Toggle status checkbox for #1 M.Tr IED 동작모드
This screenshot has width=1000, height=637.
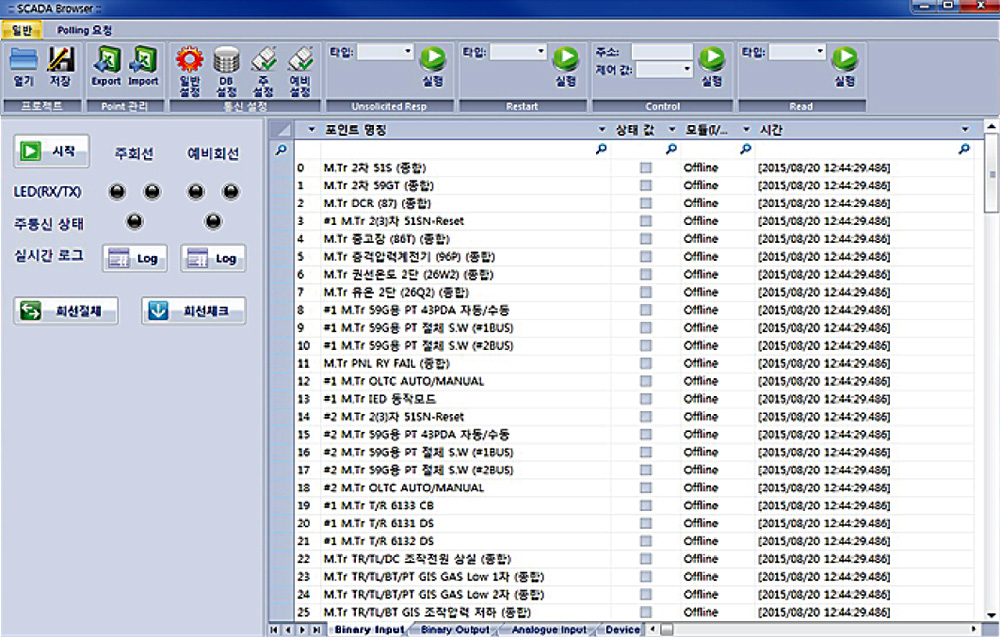point(646,399)
